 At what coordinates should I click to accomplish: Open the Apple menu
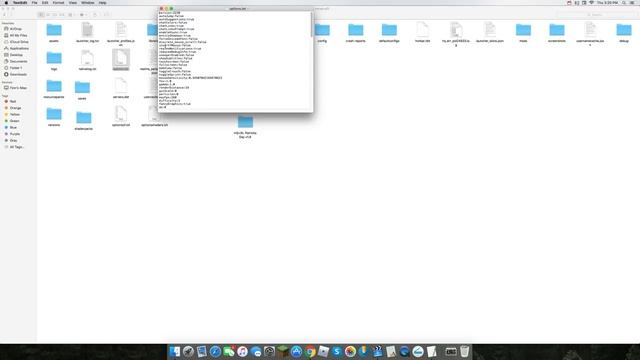pos(6,3)
